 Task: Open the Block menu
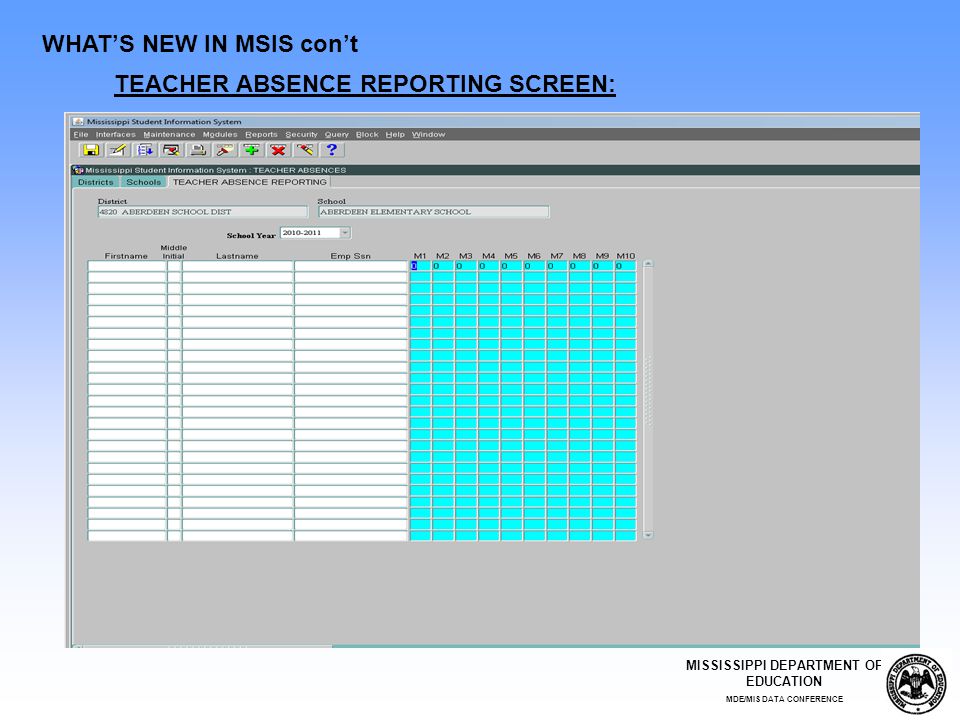tap(367, 135)
